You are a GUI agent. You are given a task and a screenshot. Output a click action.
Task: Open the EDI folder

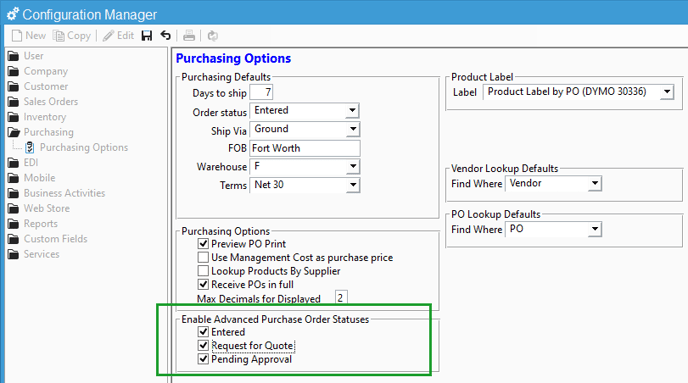click(23, 162)
